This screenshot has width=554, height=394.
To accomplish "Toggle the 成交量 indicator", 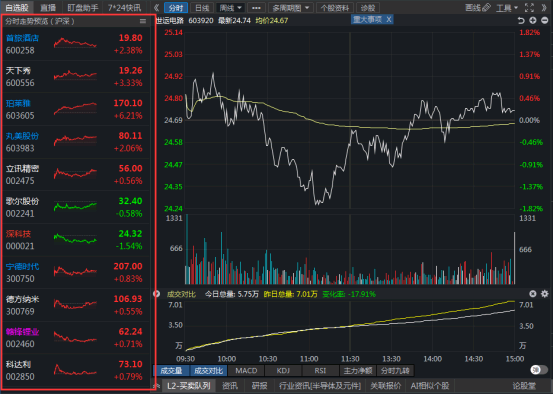I will tap(171, 370).
